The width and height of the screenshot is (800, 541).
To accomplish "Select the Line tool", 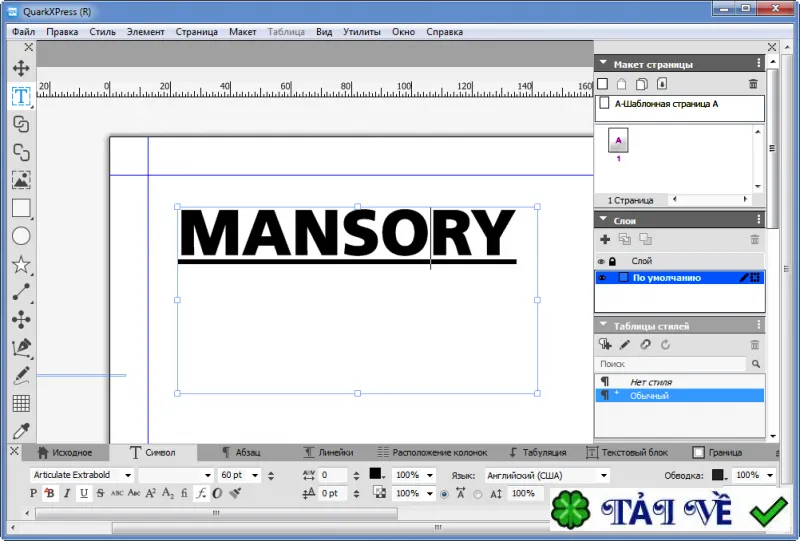I will (21, 292).
